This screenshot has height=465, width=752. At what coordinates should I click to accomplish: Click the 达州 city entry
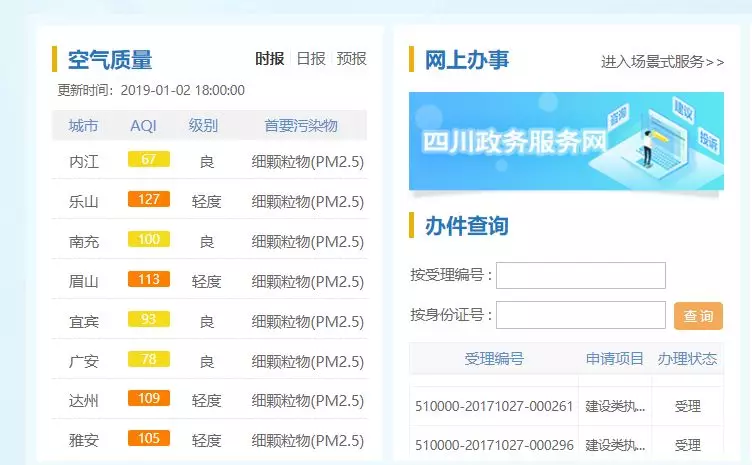tap(84, 401)
